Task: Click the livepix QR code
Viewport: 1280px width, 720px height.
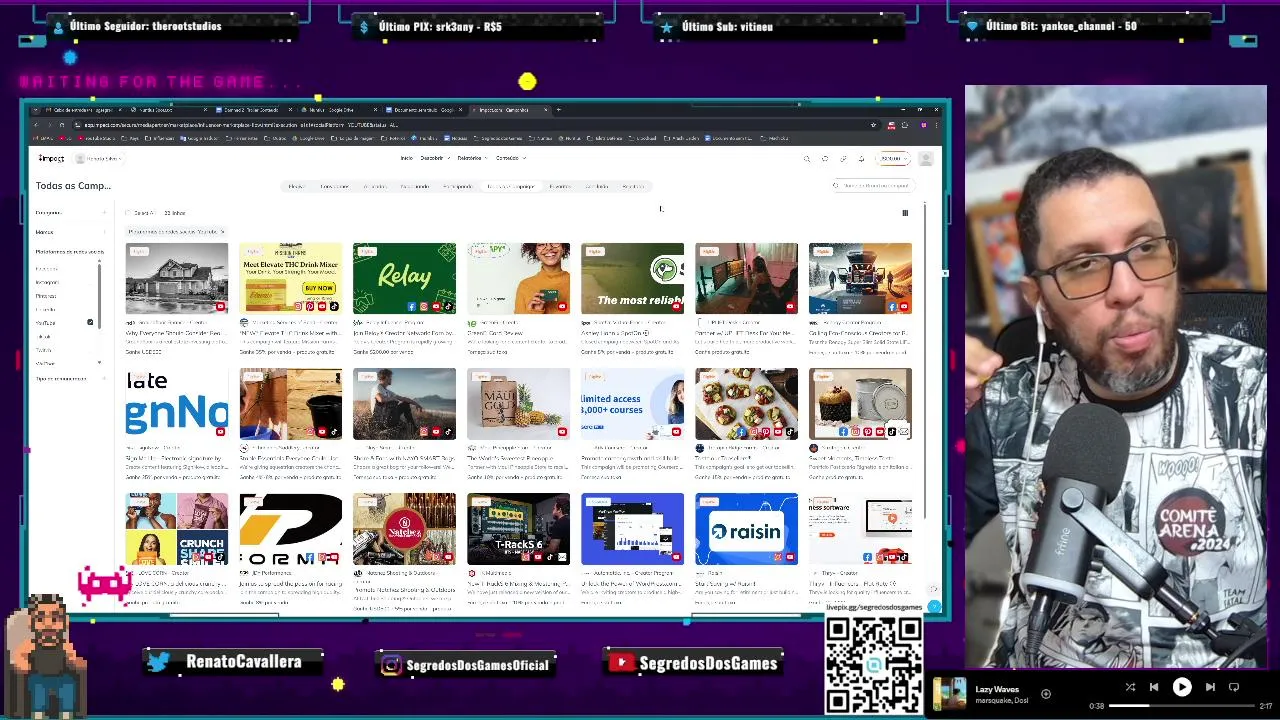Action: 873,664
